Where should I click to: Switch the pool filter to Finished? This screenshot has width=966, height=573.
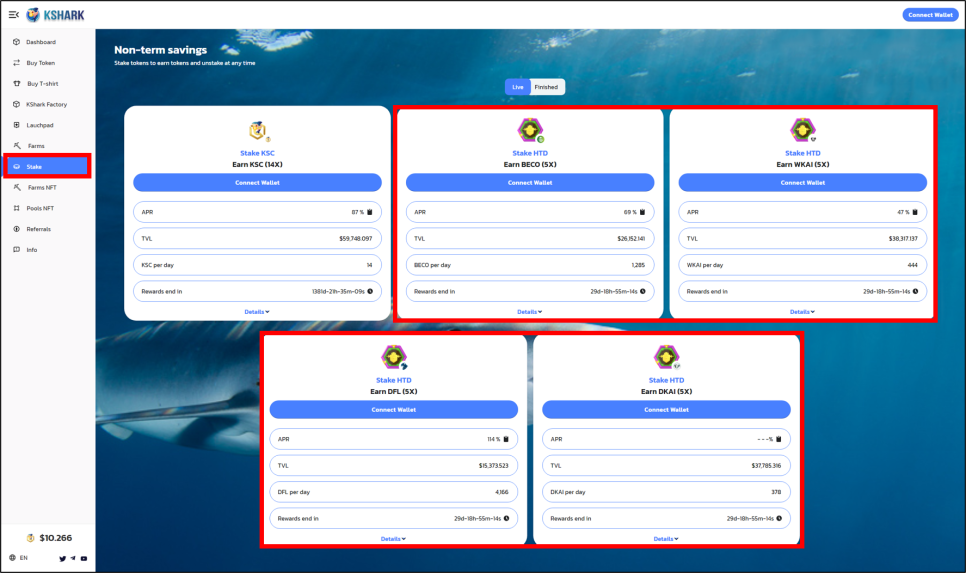(x=547, y=87)
